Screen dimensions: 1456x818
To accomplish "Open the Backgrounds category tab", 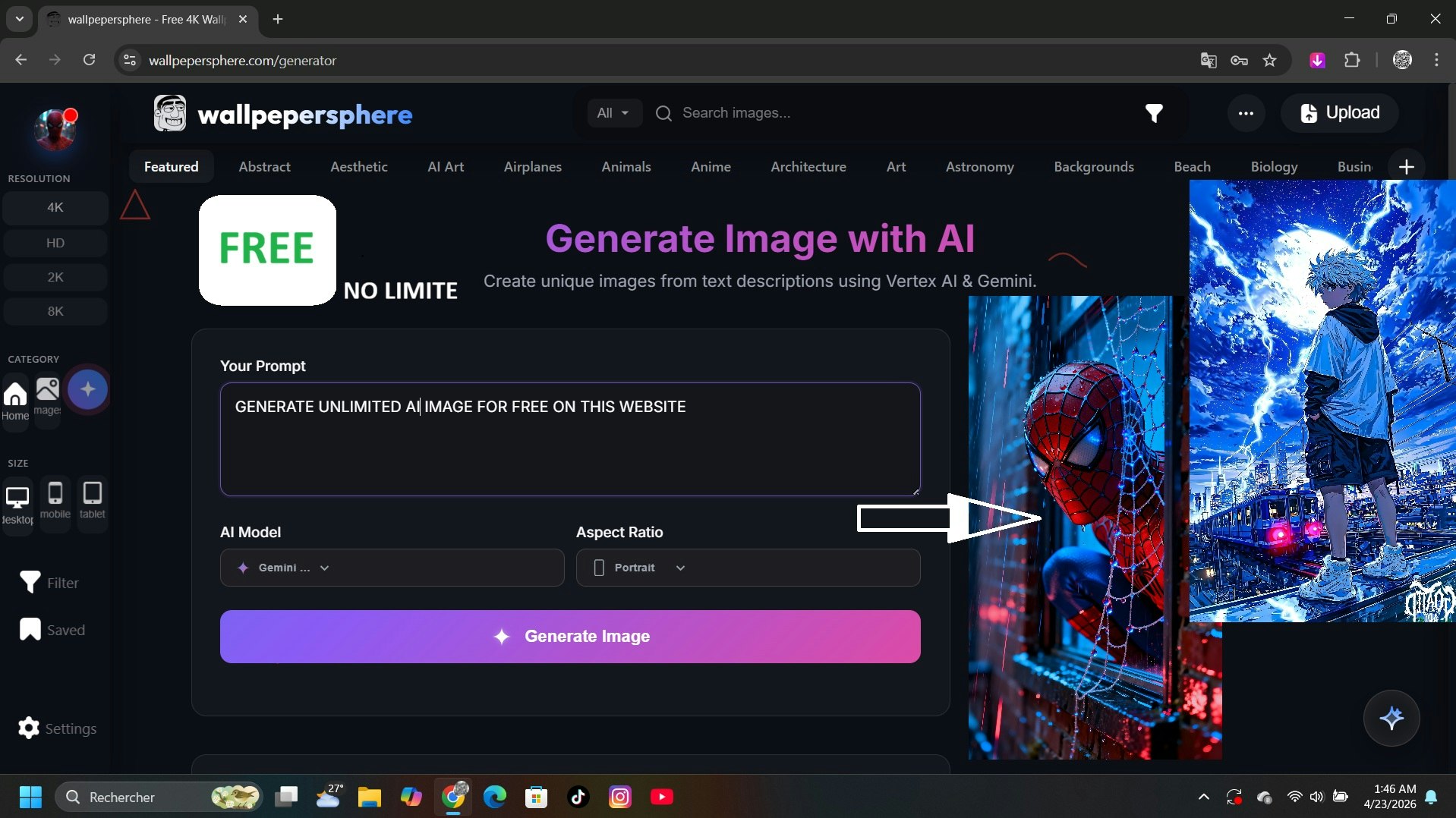I will (1093, 167).
